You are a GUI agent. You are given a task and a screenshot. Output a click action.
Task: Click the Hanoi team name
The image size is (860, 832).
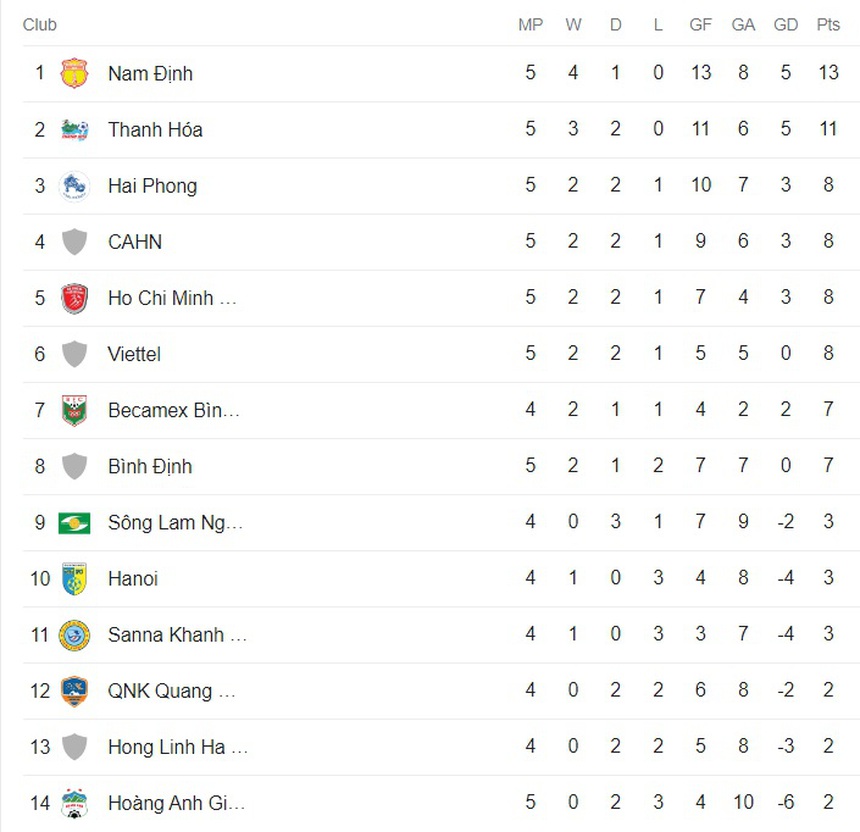(x=133, y=579)
